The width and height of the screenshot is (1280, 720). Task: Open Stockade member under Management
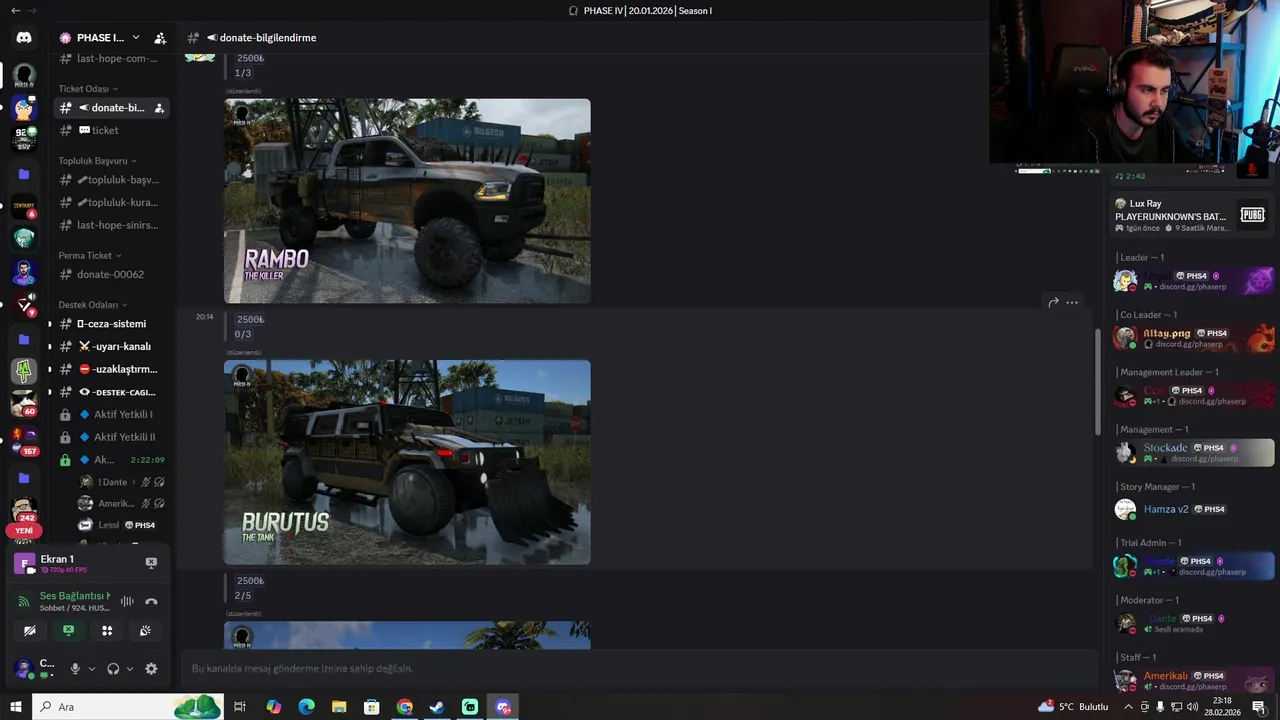(1193, 453)
